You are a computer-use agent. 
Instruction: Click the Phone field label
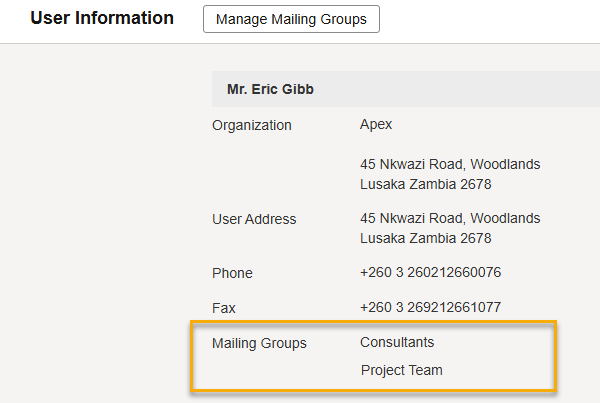tap(232, 273)
